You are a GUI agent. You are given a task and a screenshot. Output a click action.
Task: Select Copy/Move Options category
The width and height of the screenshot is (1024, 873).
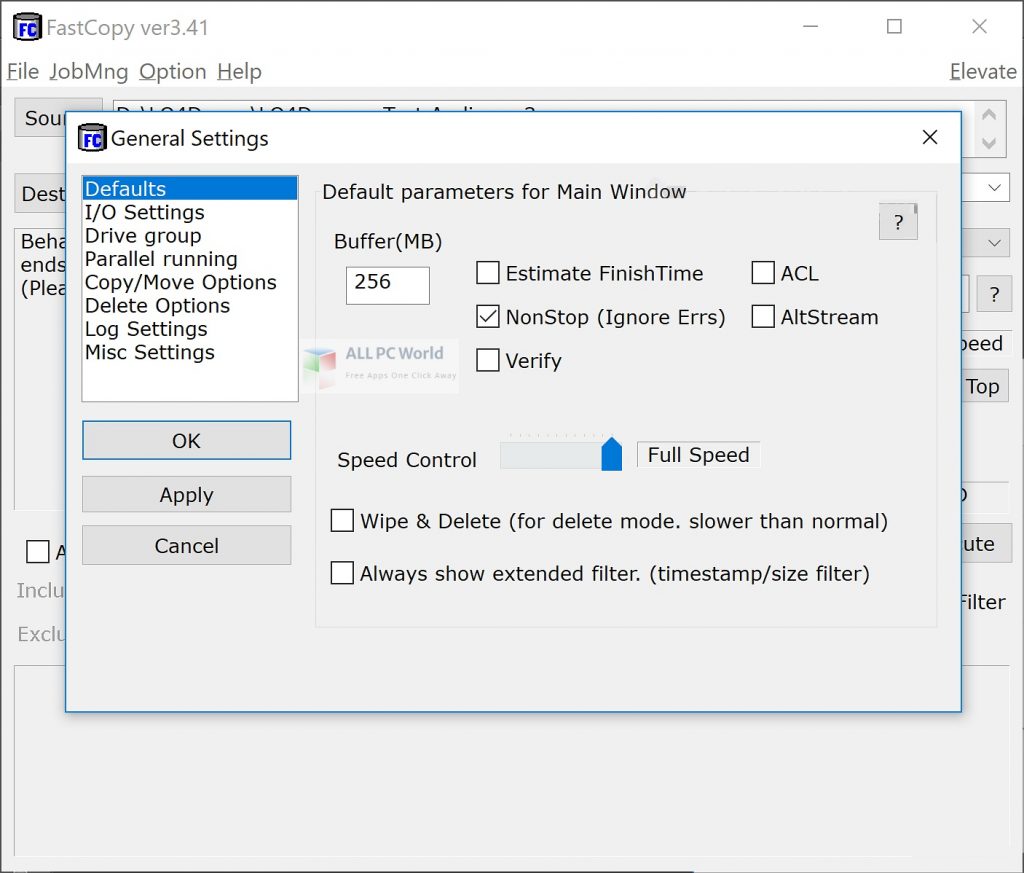click(189, 282)
